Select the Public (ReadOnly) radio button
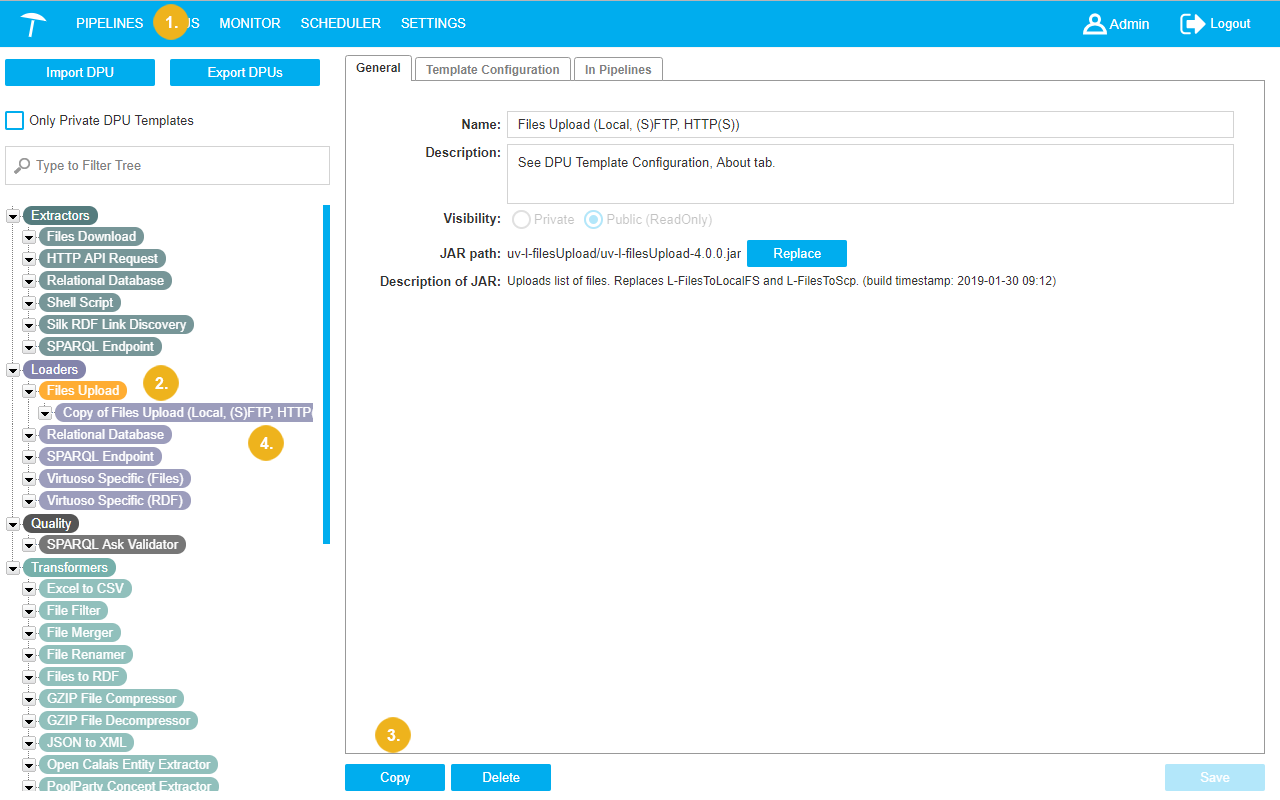This screenshot has width=1280, height=800. [x=593, y=219]
